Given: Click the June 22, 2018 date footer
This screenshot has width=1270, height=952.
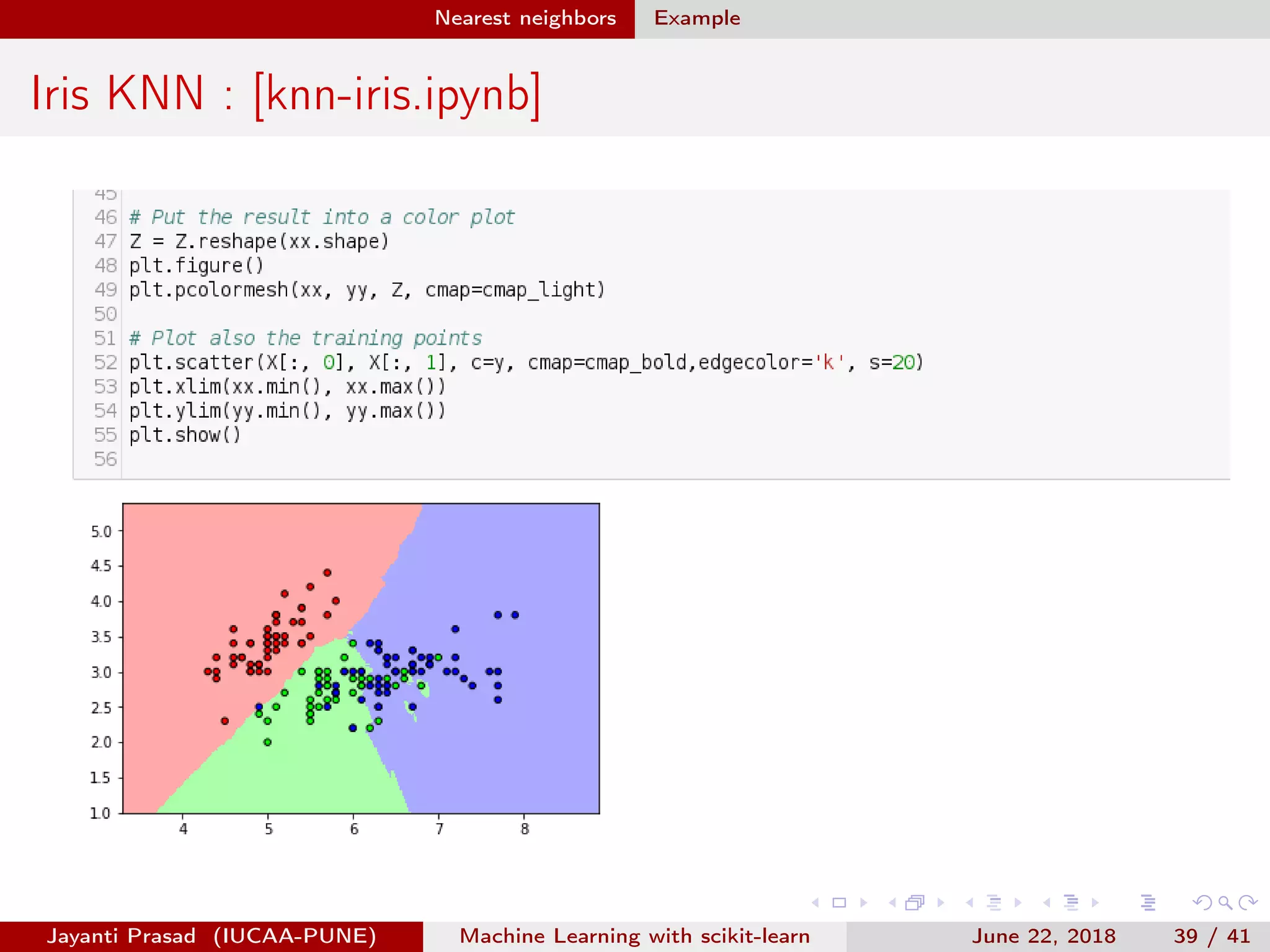Looking at the screenshot, I should [x=1044, y=936].
